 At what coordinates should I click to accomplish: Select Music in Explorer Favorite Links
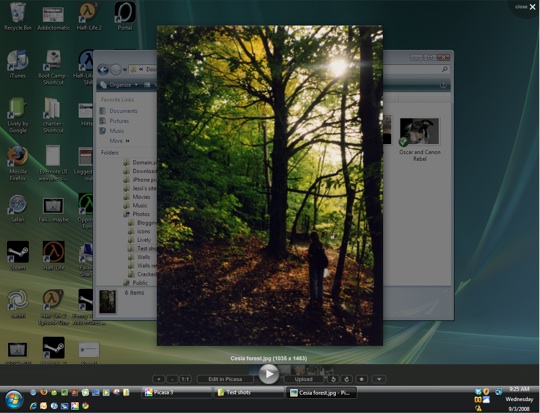click(112, 131)
